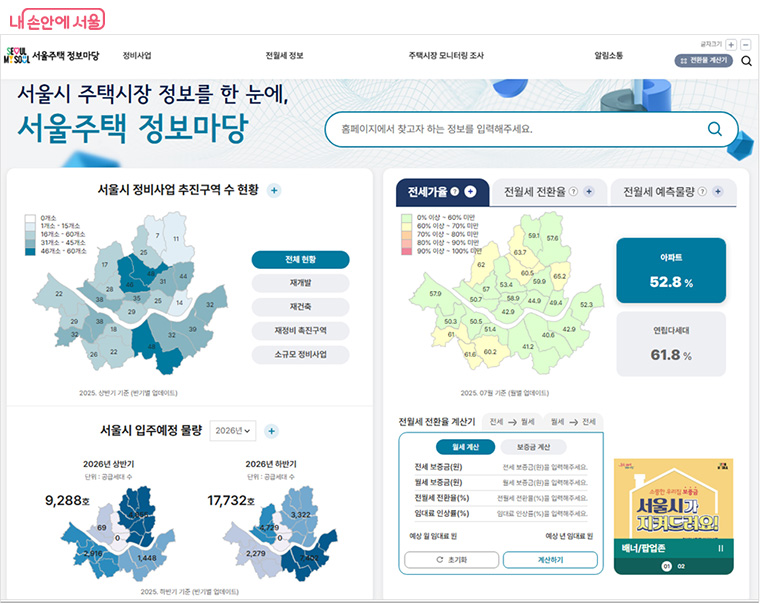Select 재개발 map filter option
The image size is (760, 604).
pos(300,283)
